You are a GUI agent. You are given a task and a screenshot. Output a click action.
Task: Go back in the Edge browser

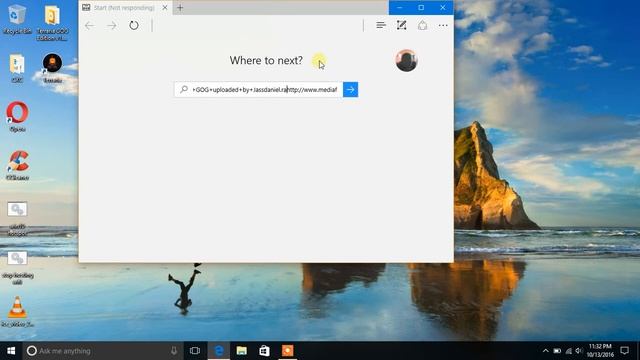click(89, 26)
